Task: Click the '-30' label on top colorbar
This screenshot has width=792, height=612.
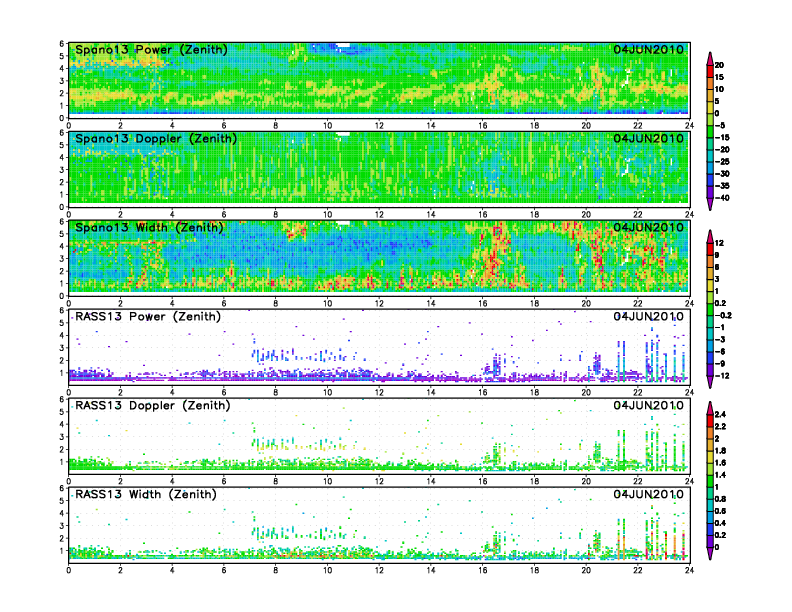Action: (722, 174)
